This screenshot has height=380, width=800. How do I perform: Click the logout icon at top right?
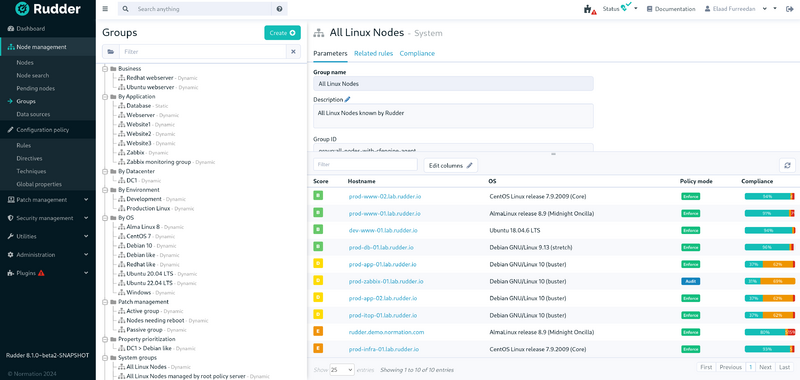[789, 9]
